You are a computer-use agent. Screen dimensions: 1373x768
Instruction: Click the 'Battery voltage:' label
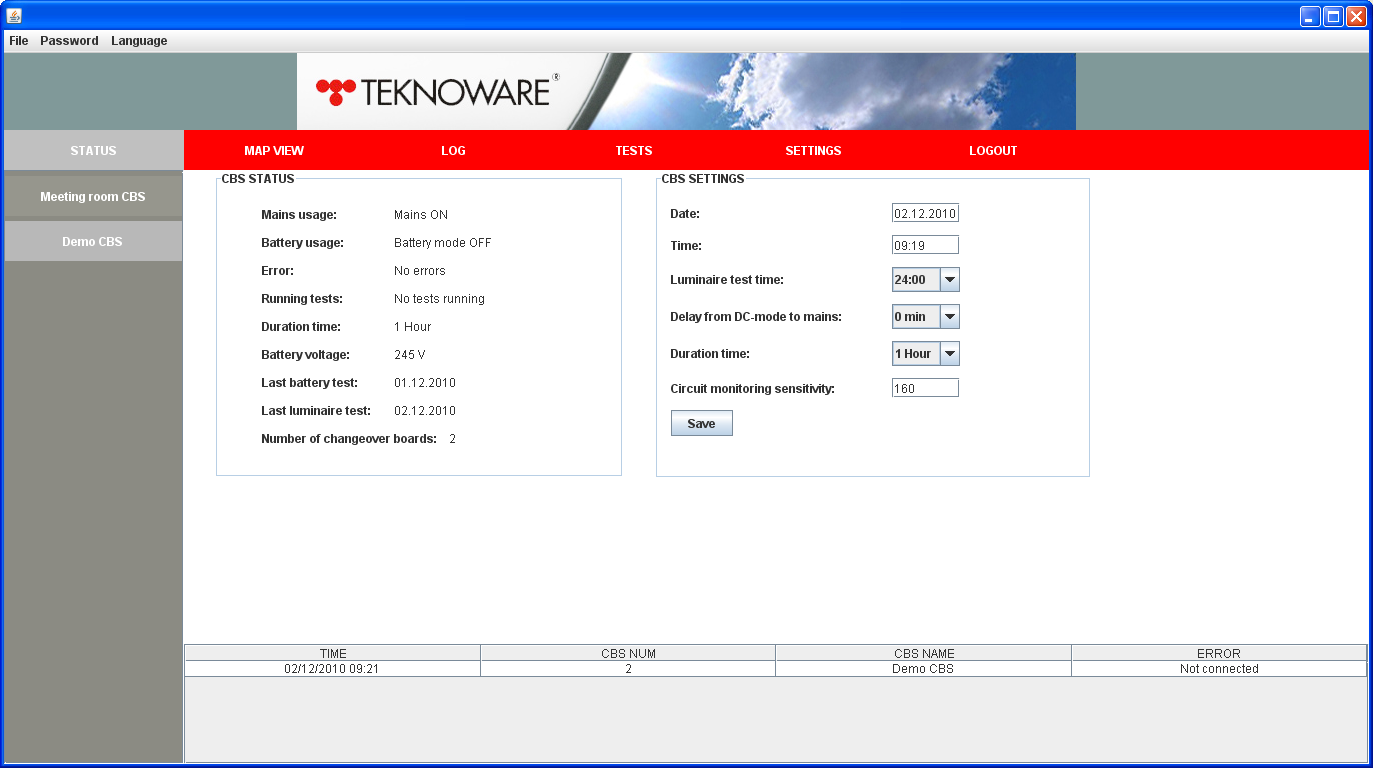[x=306, y=355]
